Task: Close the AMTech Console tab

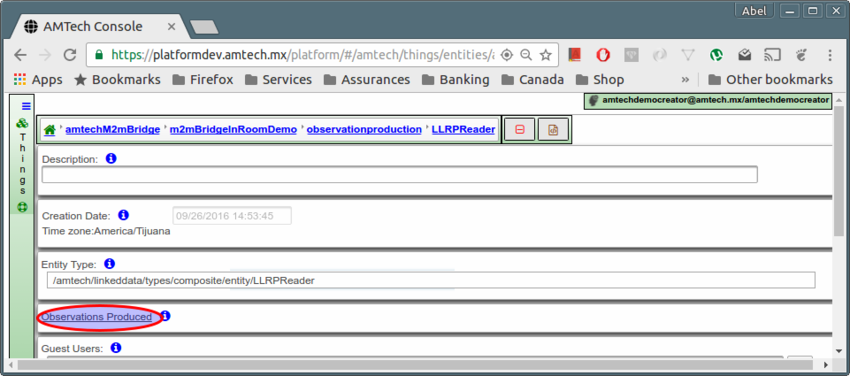Action: 171,27
